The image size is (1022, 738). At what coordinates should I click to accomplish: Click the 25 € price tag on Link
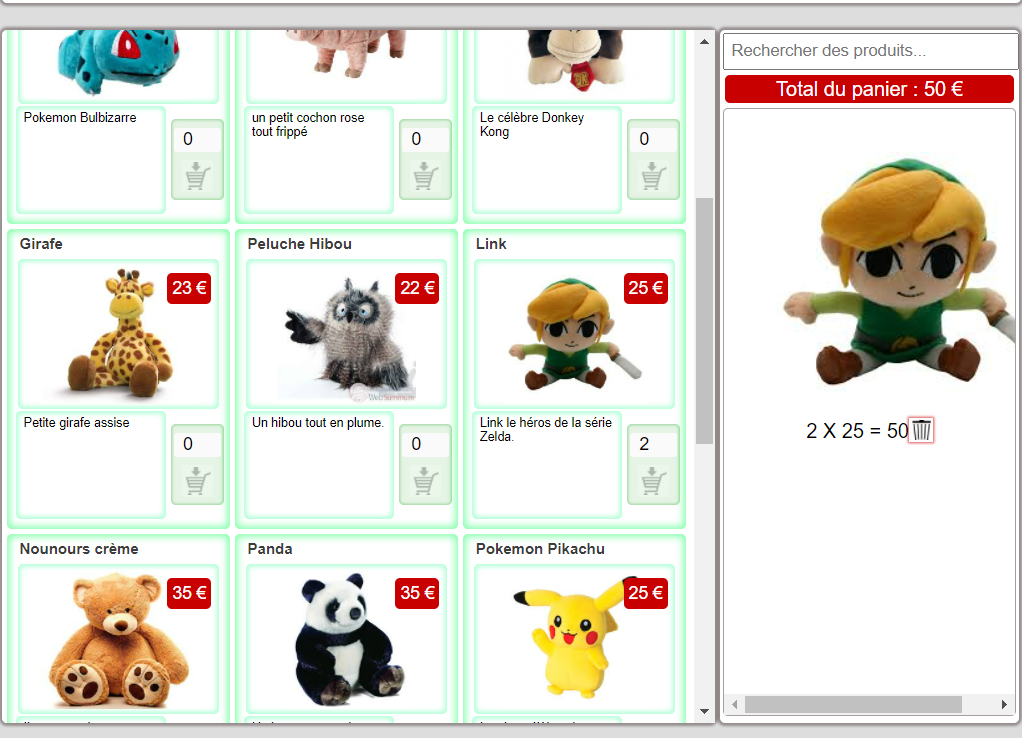click(645, 288)
